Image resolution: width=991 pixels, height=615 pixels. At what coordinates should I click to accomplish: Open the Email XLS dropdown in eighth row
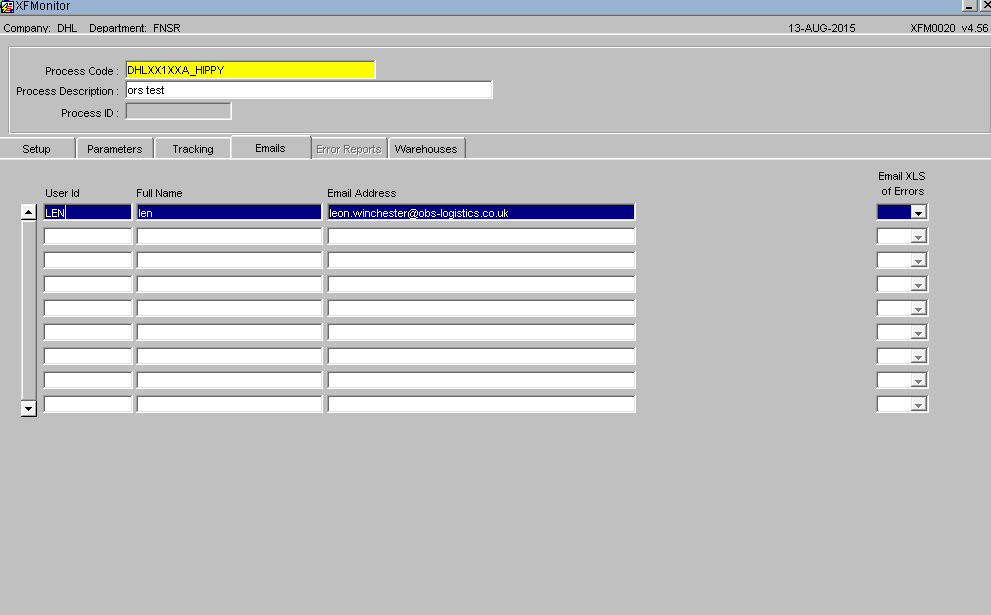pyautogui.click(x=918, y=381)
